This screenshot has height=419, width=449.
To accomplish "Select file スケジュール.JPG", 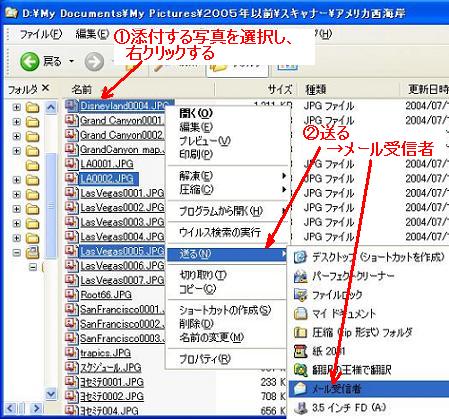I will coord(111,368).
